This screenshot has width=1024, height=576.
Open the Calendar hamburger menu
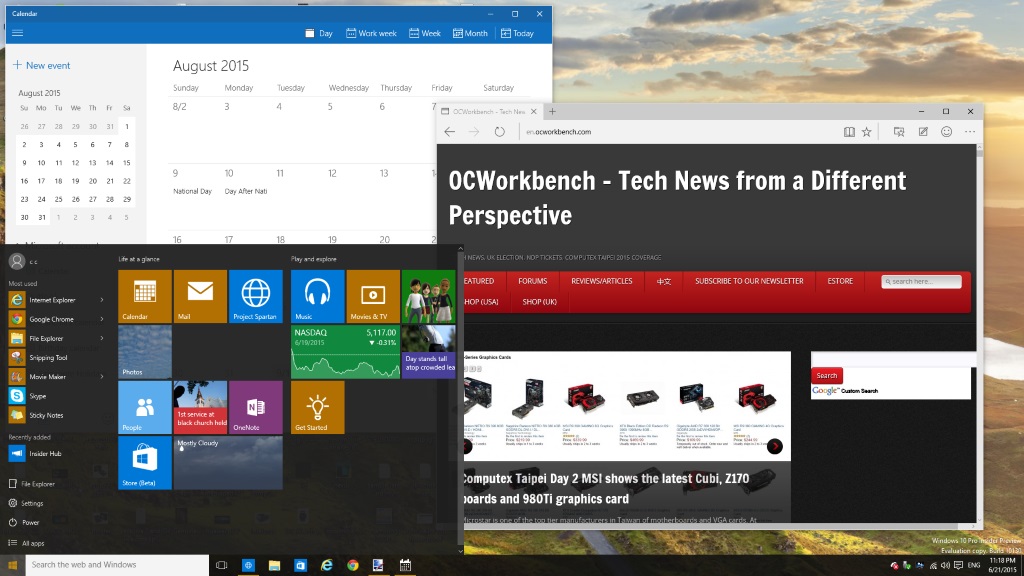18,33
